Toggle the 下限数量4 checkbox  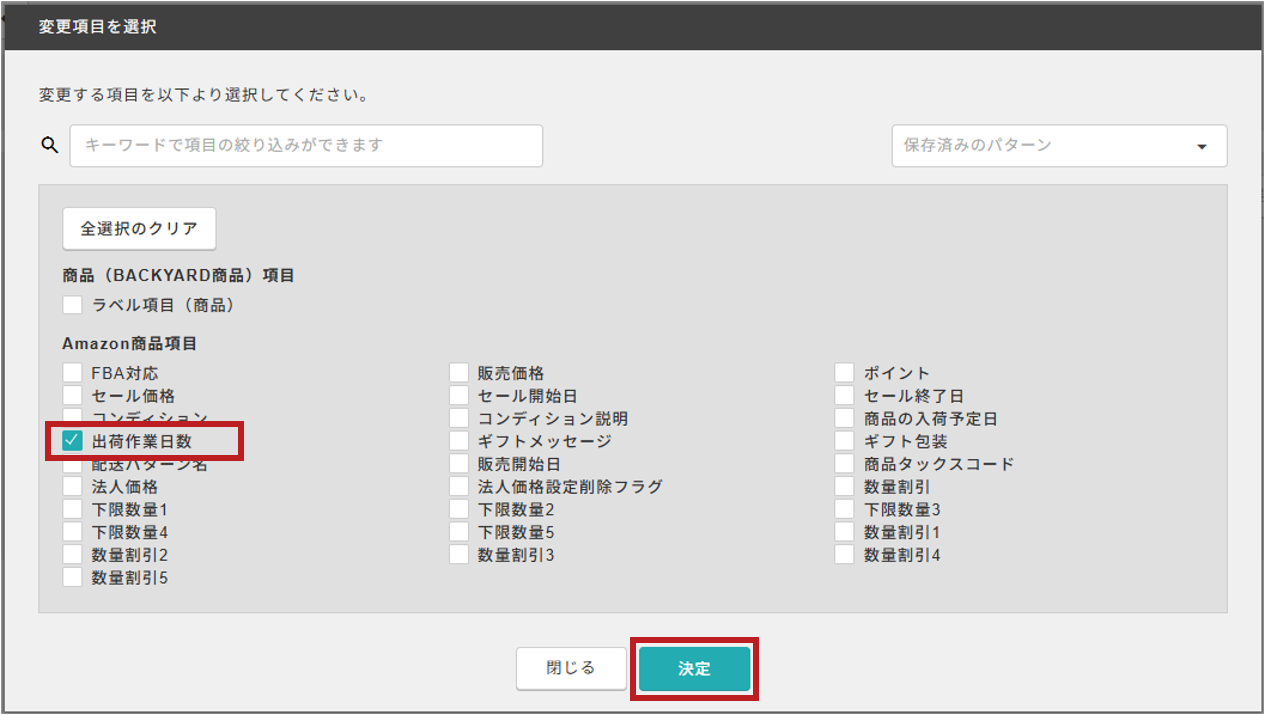tap(72, 532)
